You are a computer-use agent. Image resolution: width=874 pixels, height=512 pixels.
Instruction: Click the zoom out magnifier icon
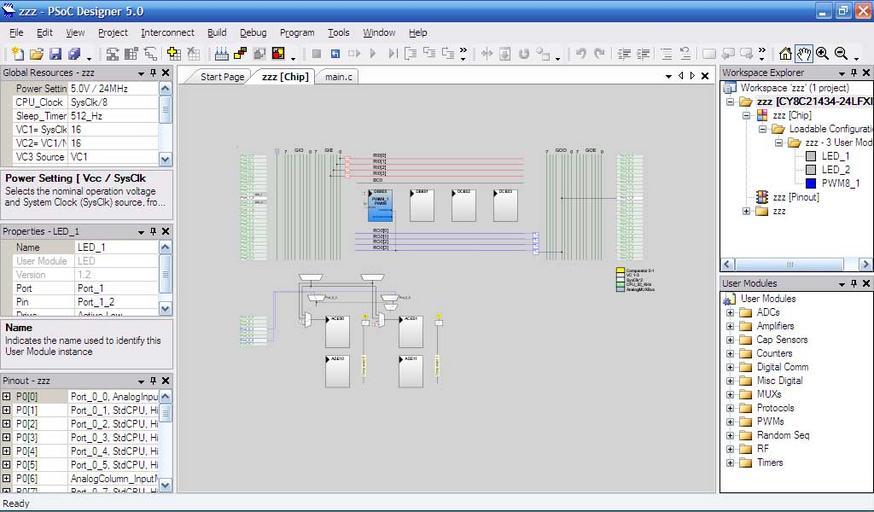(841, 53)
